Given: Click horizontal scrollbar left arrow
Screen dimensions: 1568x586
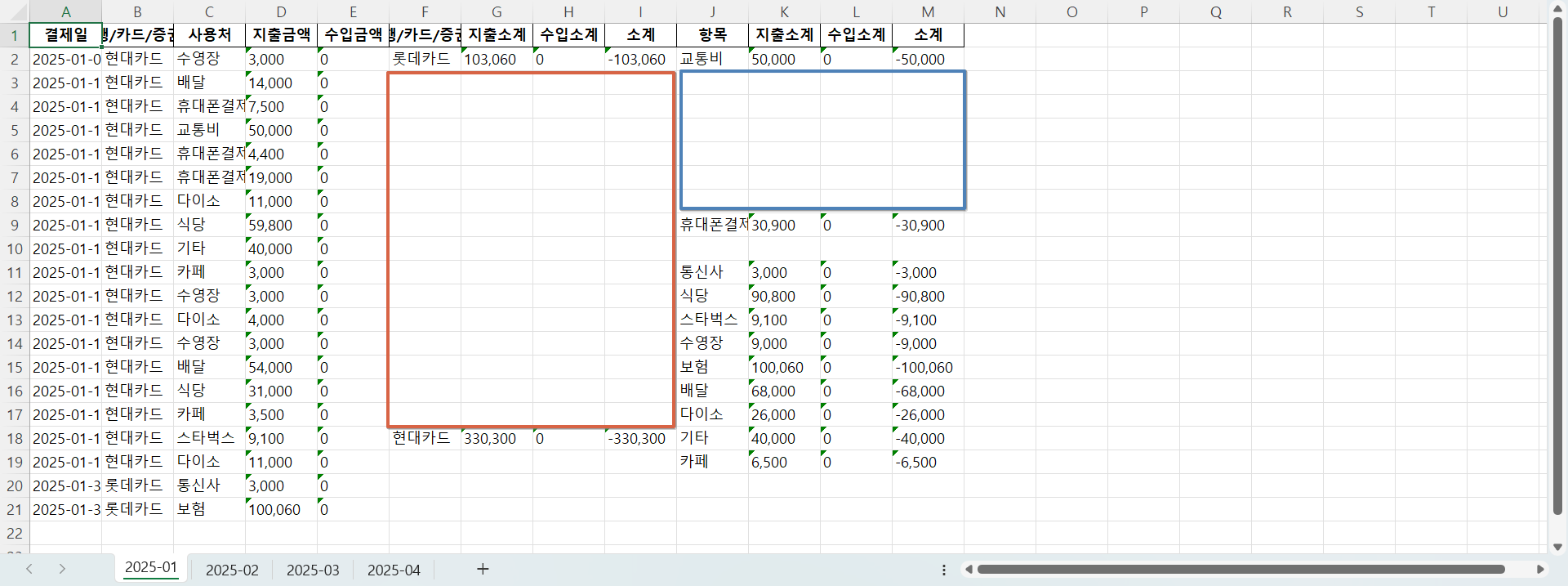Looking at the screenshot, I should click(969, 570).
